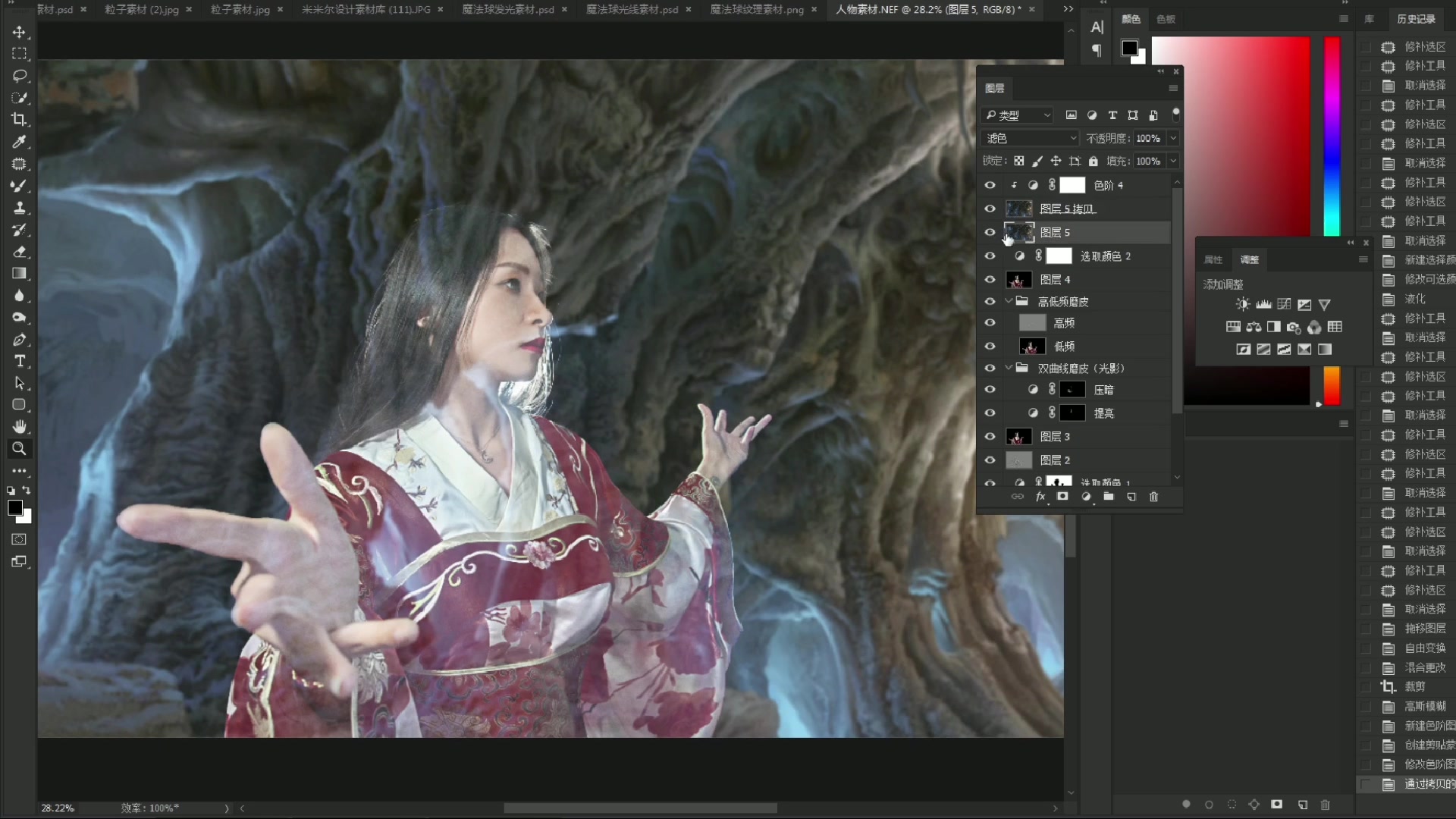1456x819 pixels.
Task: Select the Clone Stamp tool
Action: click(x=19, y=208)
